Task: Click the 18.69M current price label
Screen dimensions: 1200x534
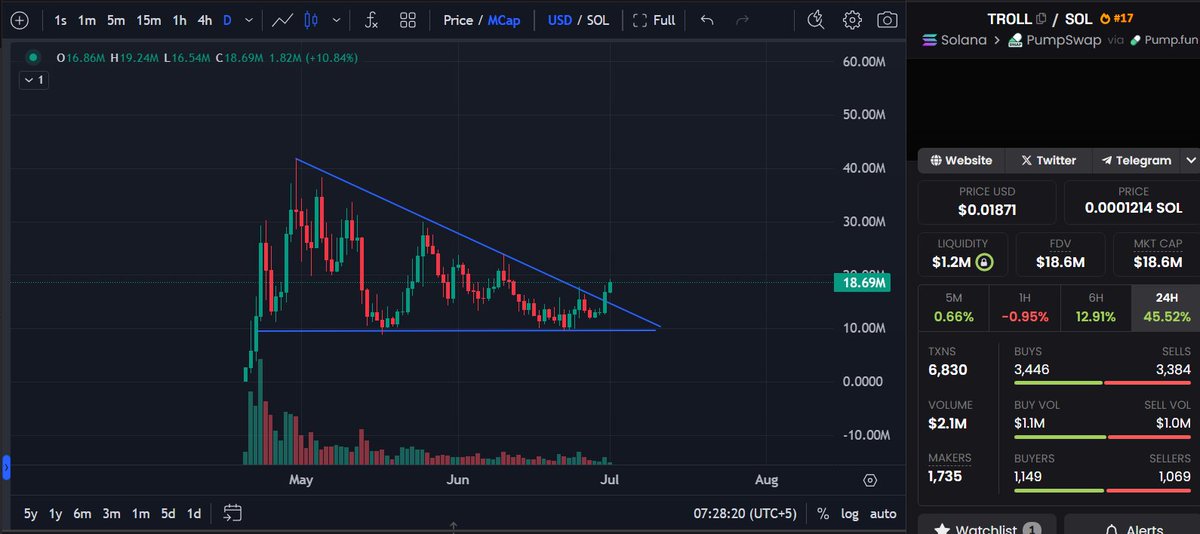Action: (860, 283)
